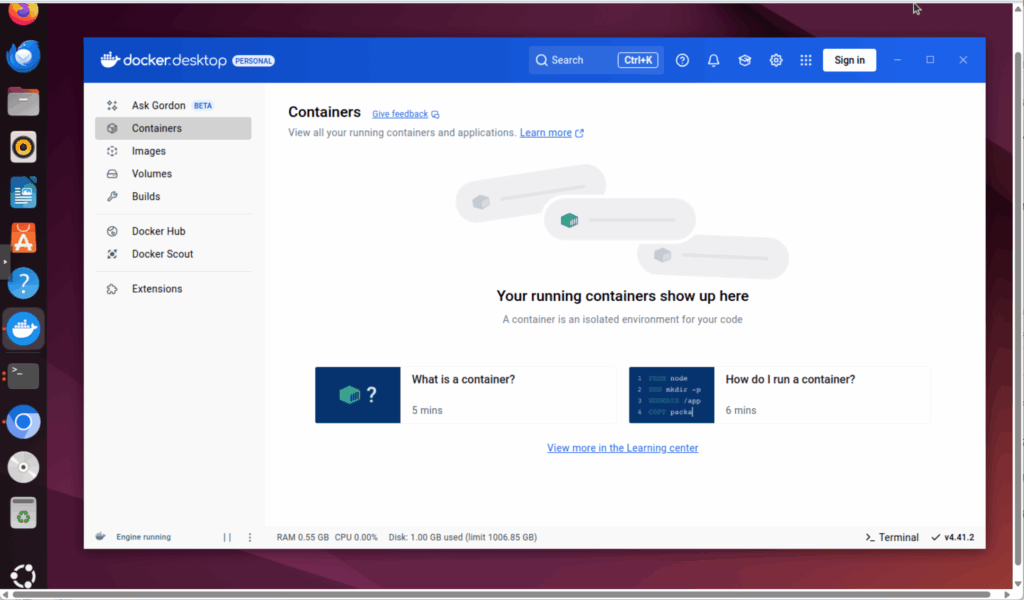
Task: Show applications via Ubuntu logo
Action: coord(24,576)
